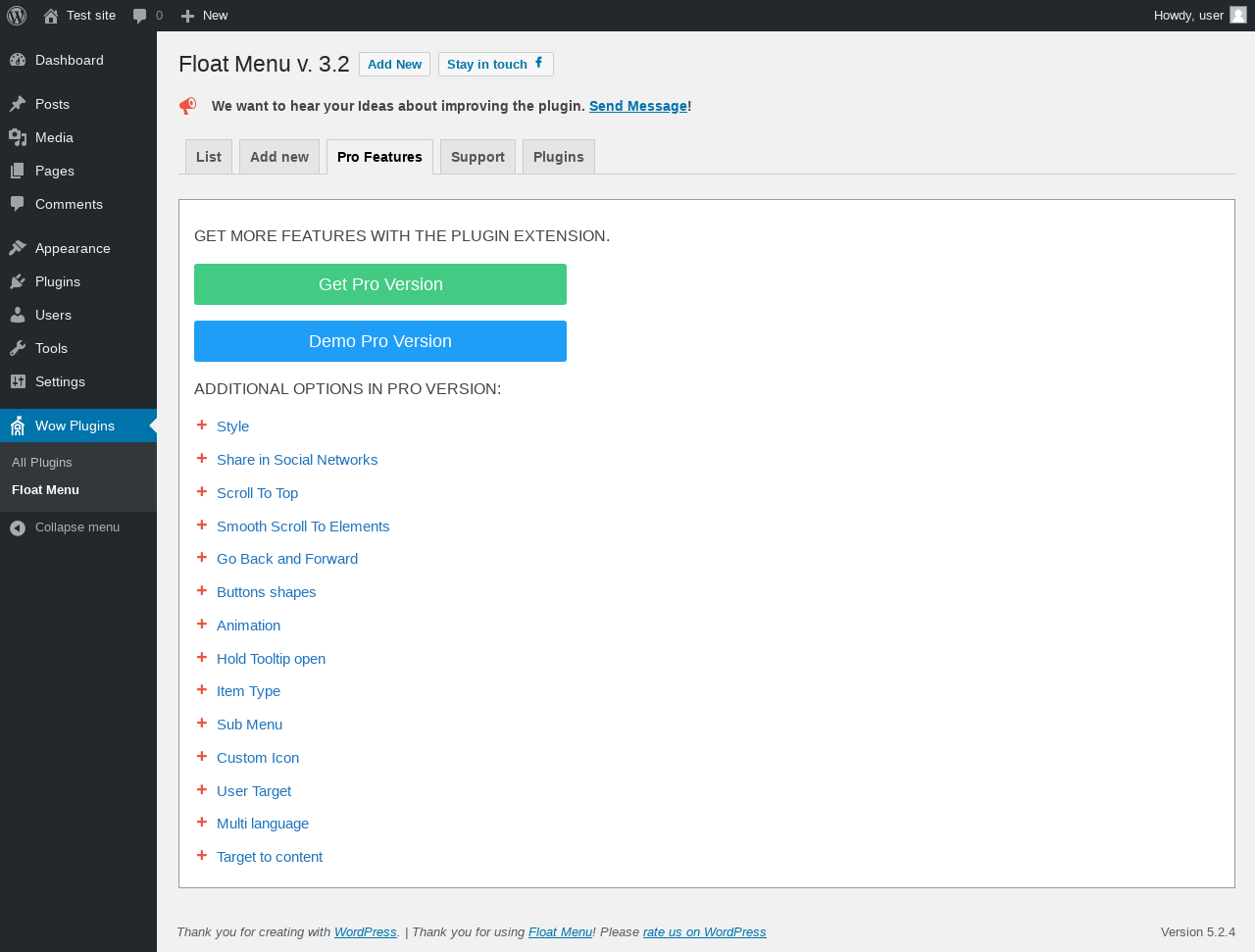Click the Tools wrench icon
The height and width of the screenshot is (952, 1255).
18,348
